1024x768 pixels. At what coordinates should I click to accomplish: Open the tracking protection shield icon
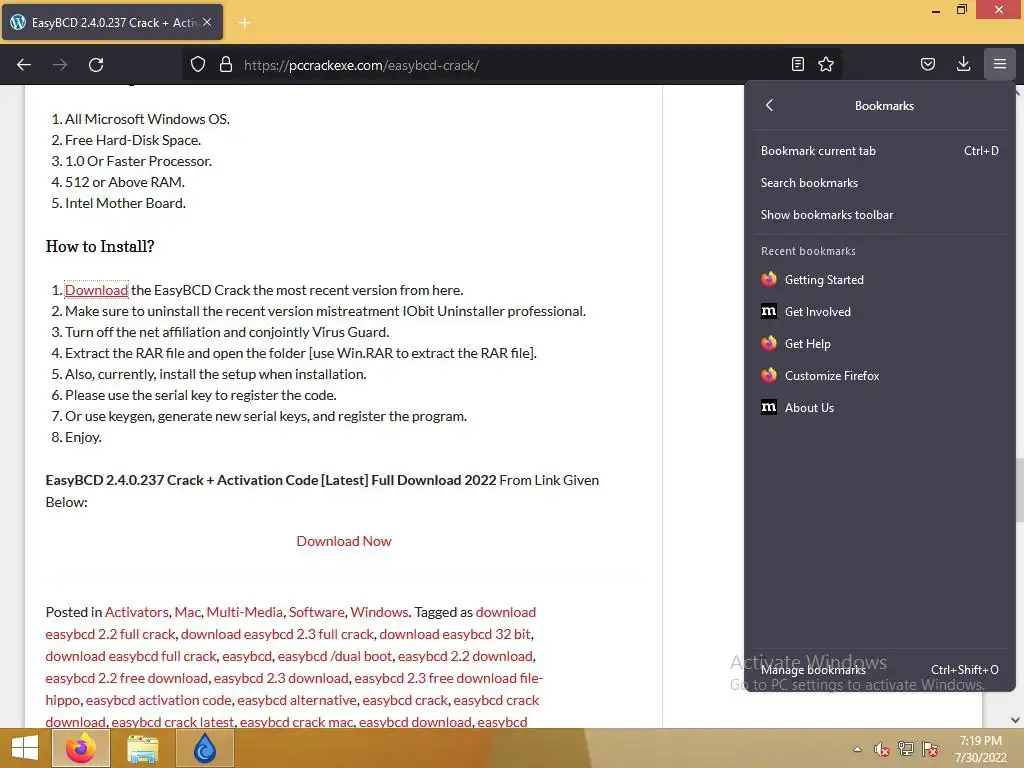point(198,65)
